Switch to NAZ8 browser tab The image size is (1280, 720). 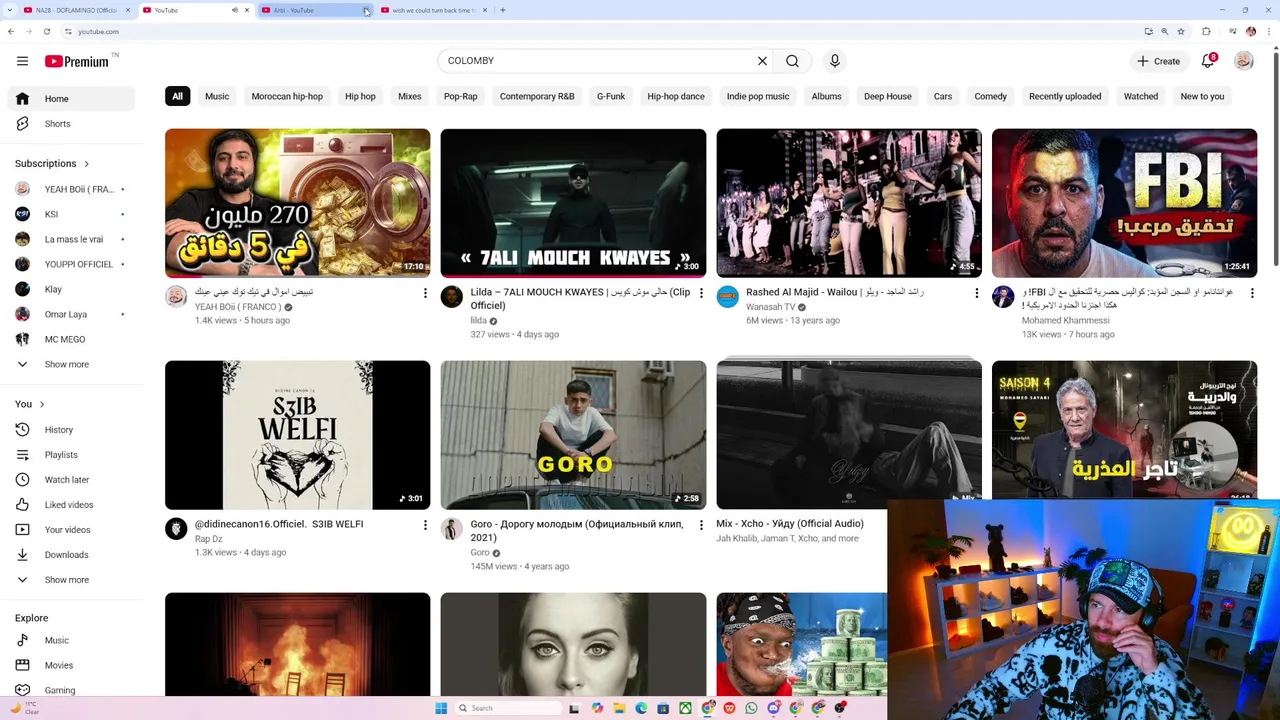pos(76,10)
